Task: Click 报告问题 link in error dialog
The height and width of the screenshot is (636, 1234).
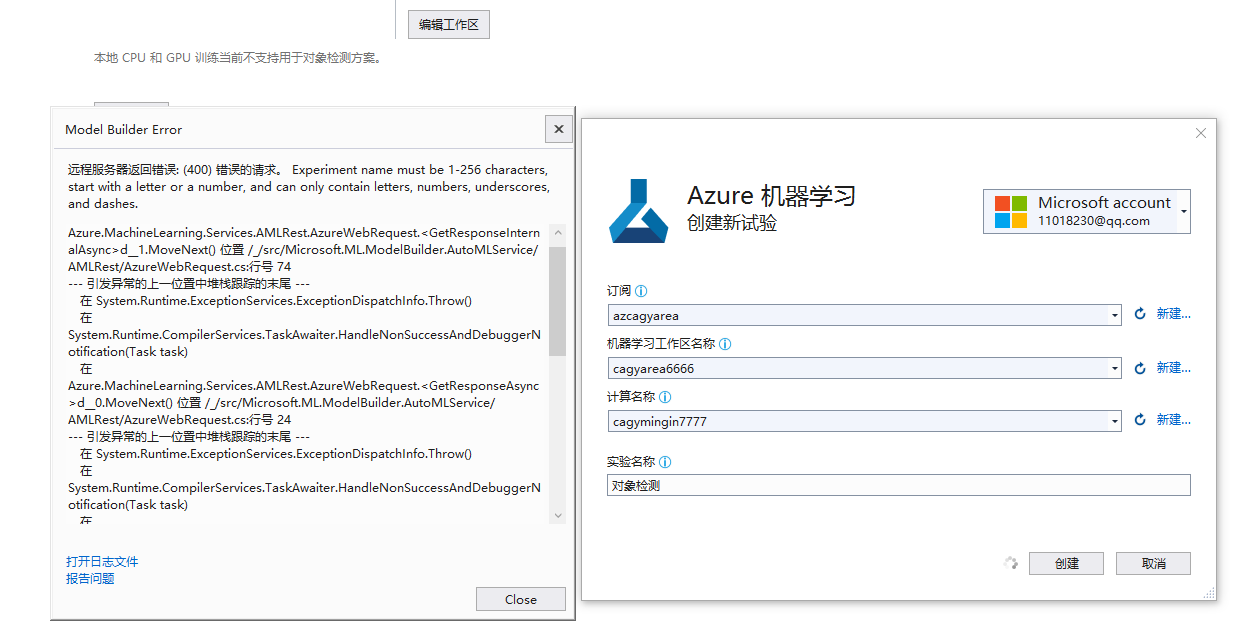Action: coord(90,578)
